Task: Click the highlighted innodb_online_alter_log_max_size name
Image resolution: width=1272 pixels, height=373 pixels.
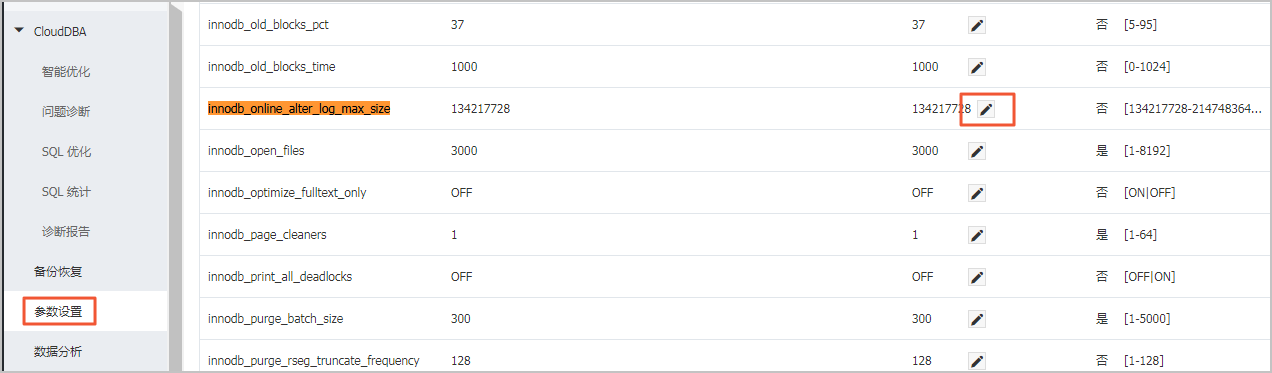Action: tap(299, 109)
